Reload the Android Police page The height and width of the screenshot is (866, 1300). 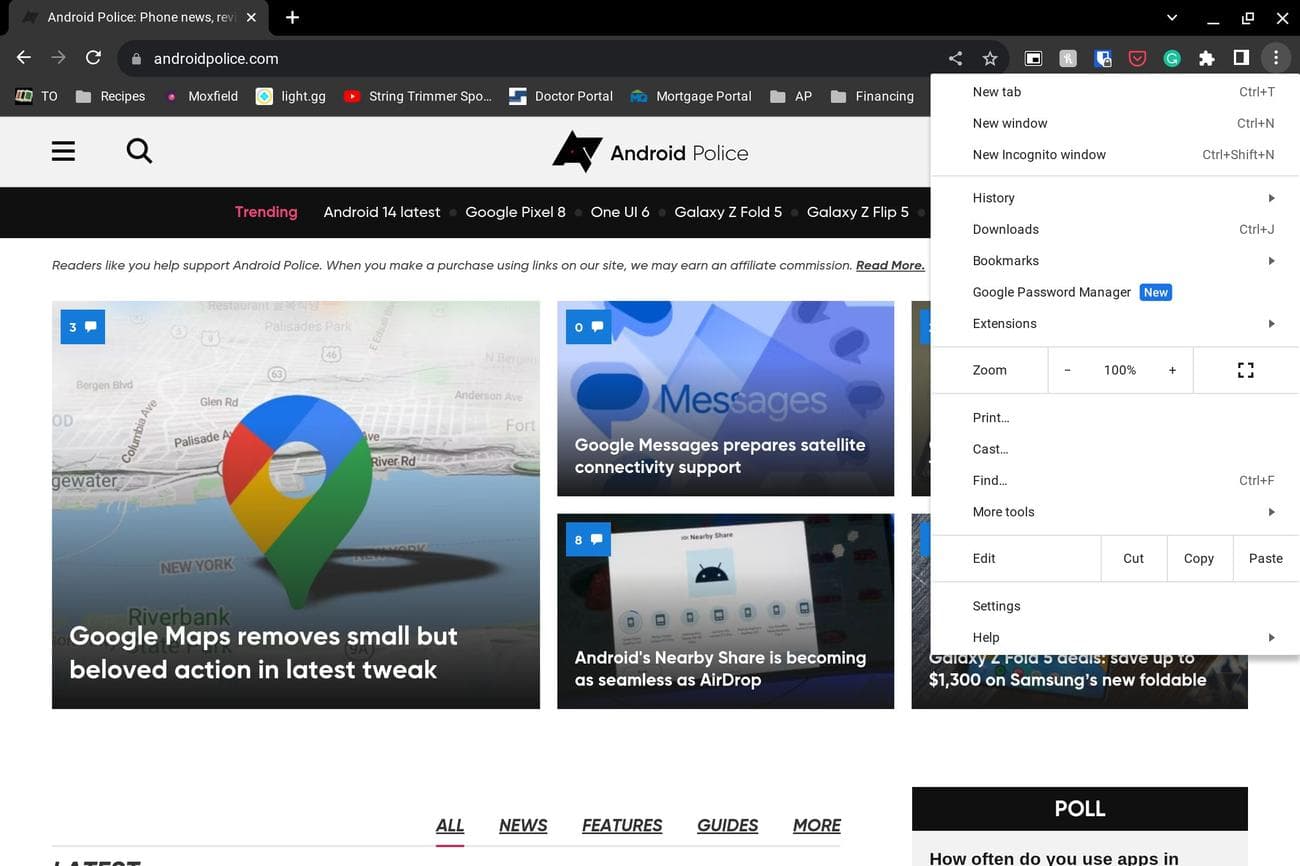pyautogui.click(x=92, y=57)
